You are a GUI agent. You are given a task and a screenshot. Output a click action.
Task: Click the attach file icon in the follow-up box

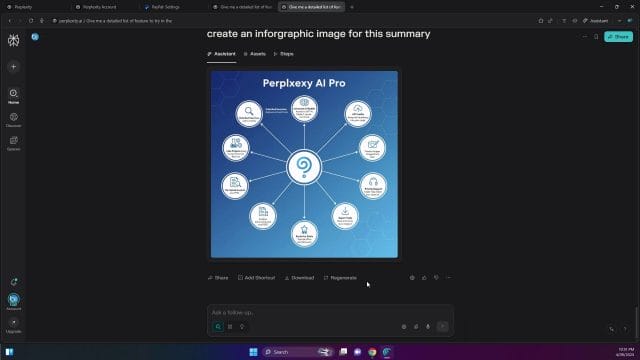pyautogui.click(x=416, y=327)
